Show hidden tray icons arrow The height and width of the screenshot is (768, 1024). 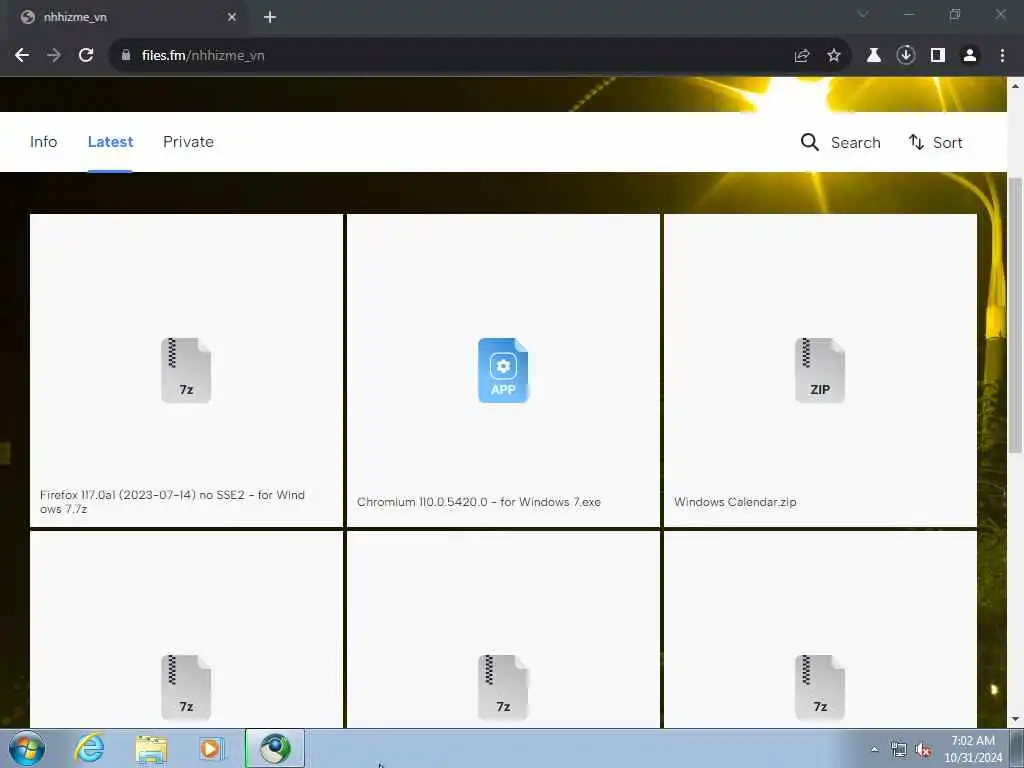coord(874,749)
